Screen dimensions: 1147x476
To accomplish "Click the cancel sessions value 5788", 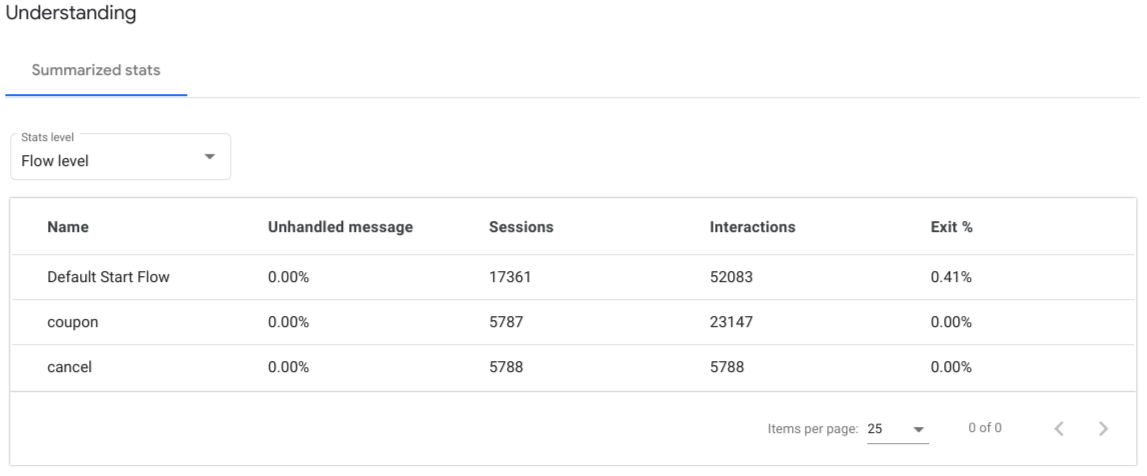I will (505, 368).
